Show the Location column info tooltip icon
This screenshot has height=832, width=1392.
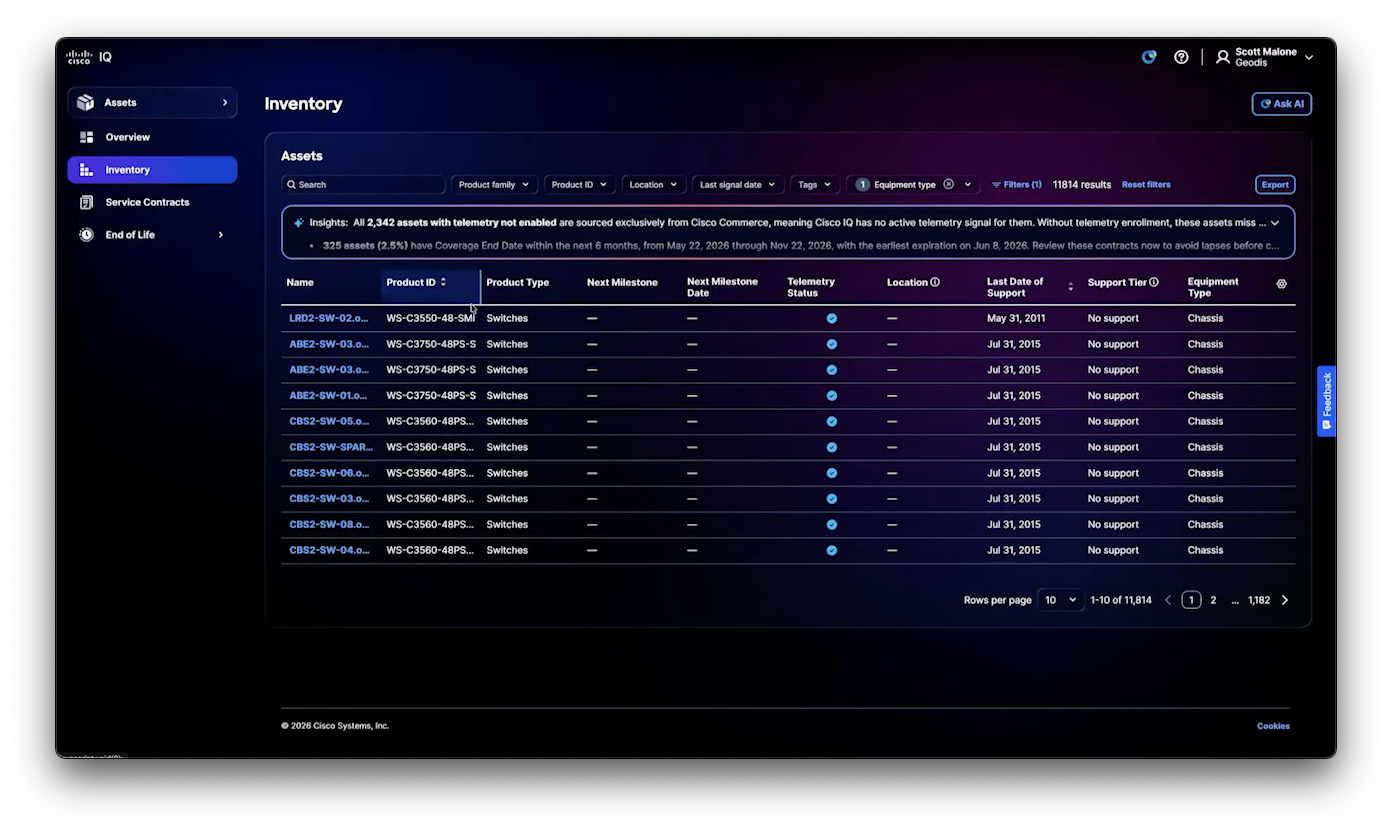(935, 282)
